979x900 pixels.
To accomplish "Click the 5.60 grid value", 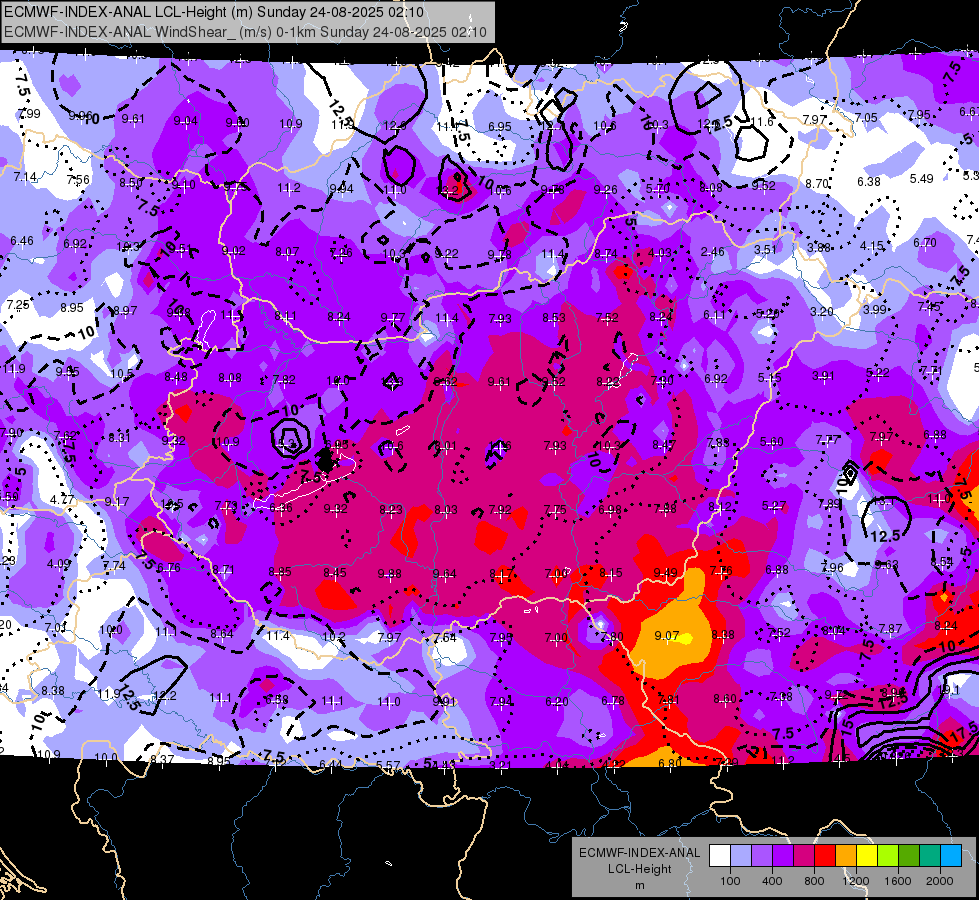I will (x=772, y=442).
